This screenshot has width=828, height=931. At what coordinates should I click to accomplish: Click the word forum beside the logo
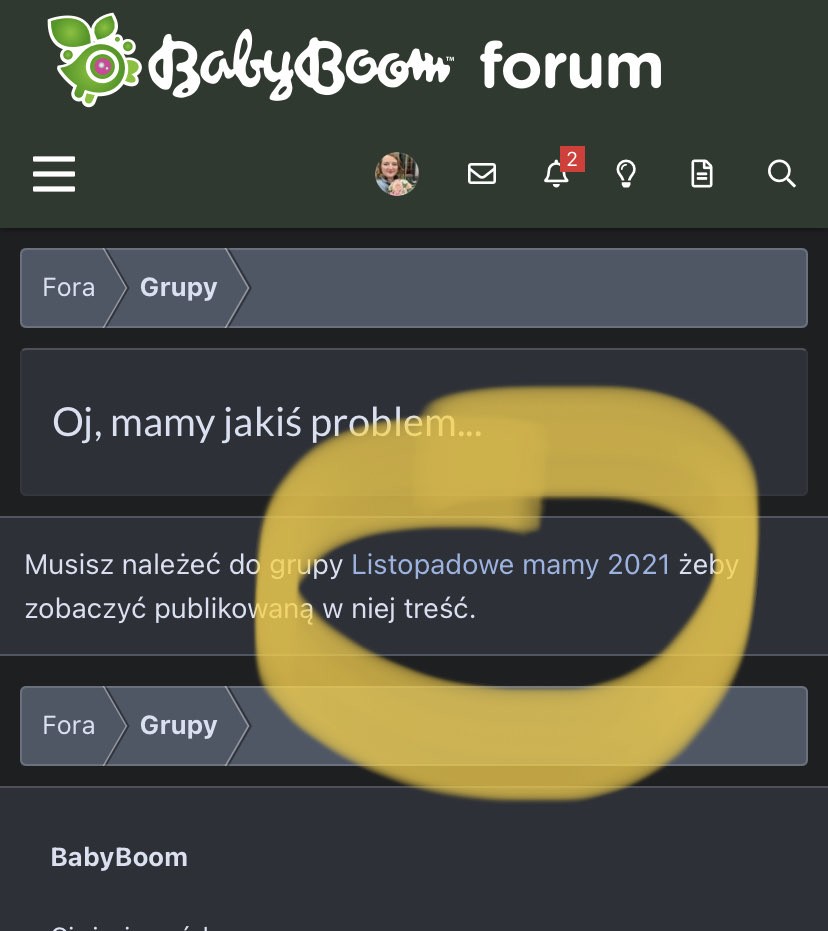(571, 64)
